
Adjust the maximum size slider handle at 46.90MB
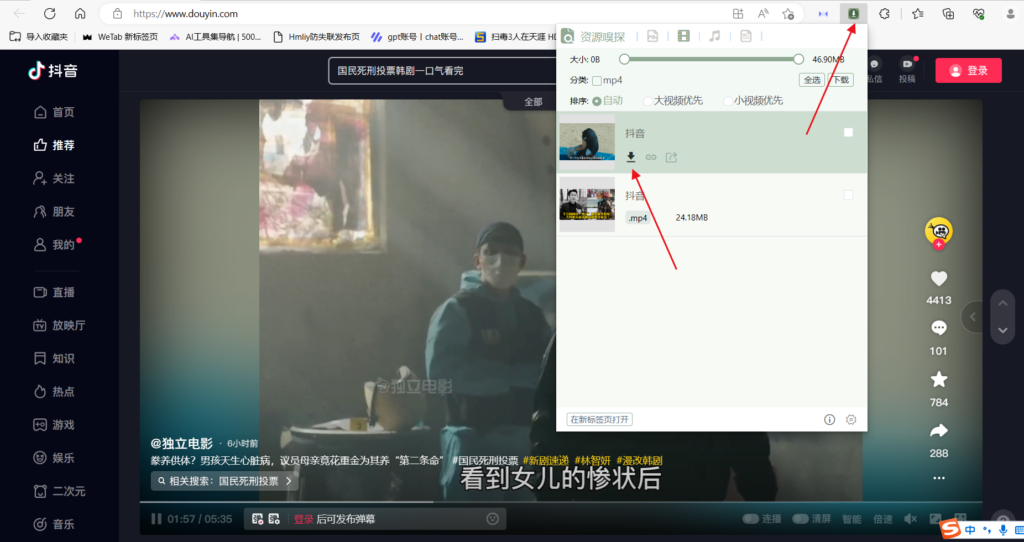click(x=799, y=59)
